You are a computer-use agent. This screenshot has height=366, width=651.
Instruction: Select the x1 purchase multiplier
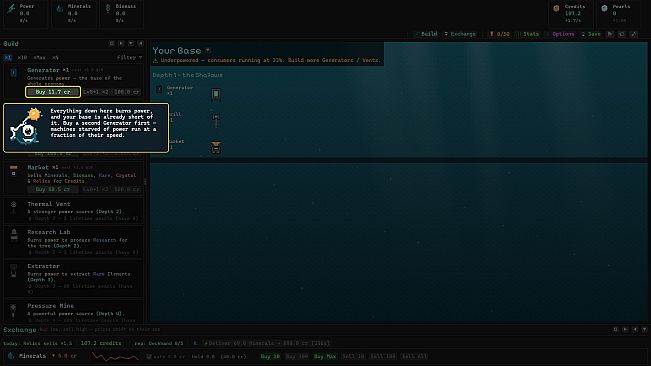coord(8,57)
